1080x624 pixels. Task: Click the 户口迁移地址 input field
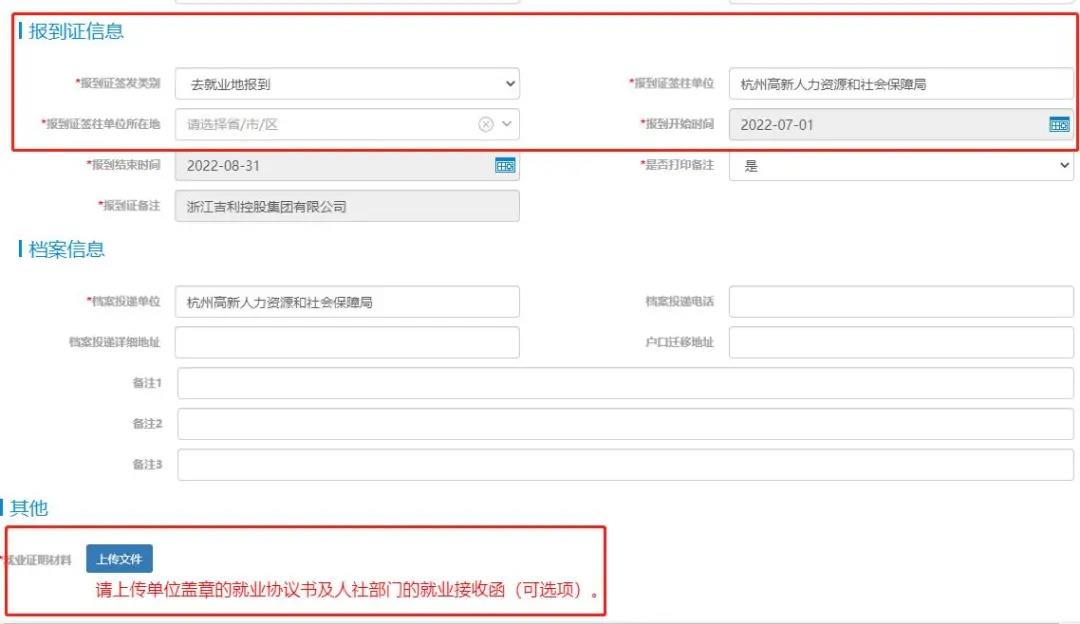click(901, 343)
